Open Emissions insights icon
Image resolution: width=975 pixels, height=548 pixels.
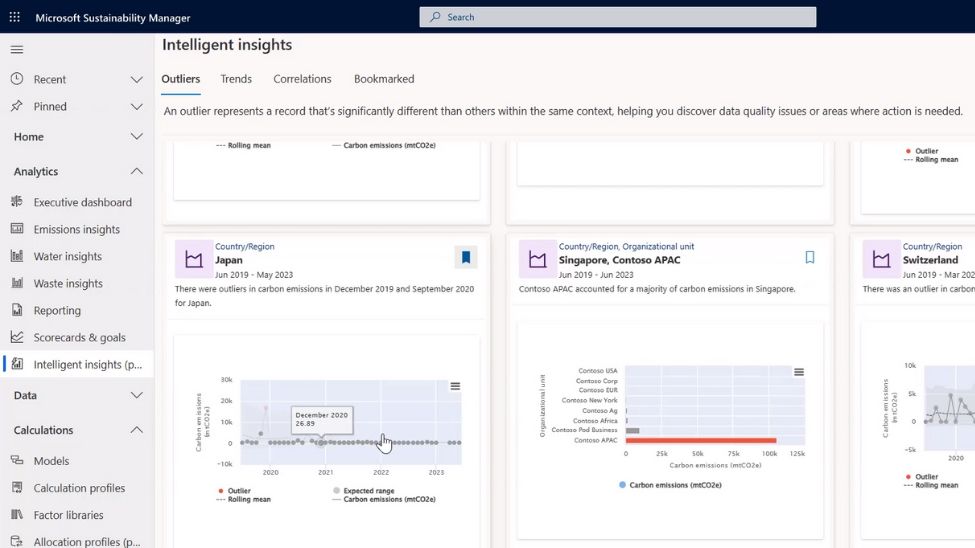pos(17,229)
